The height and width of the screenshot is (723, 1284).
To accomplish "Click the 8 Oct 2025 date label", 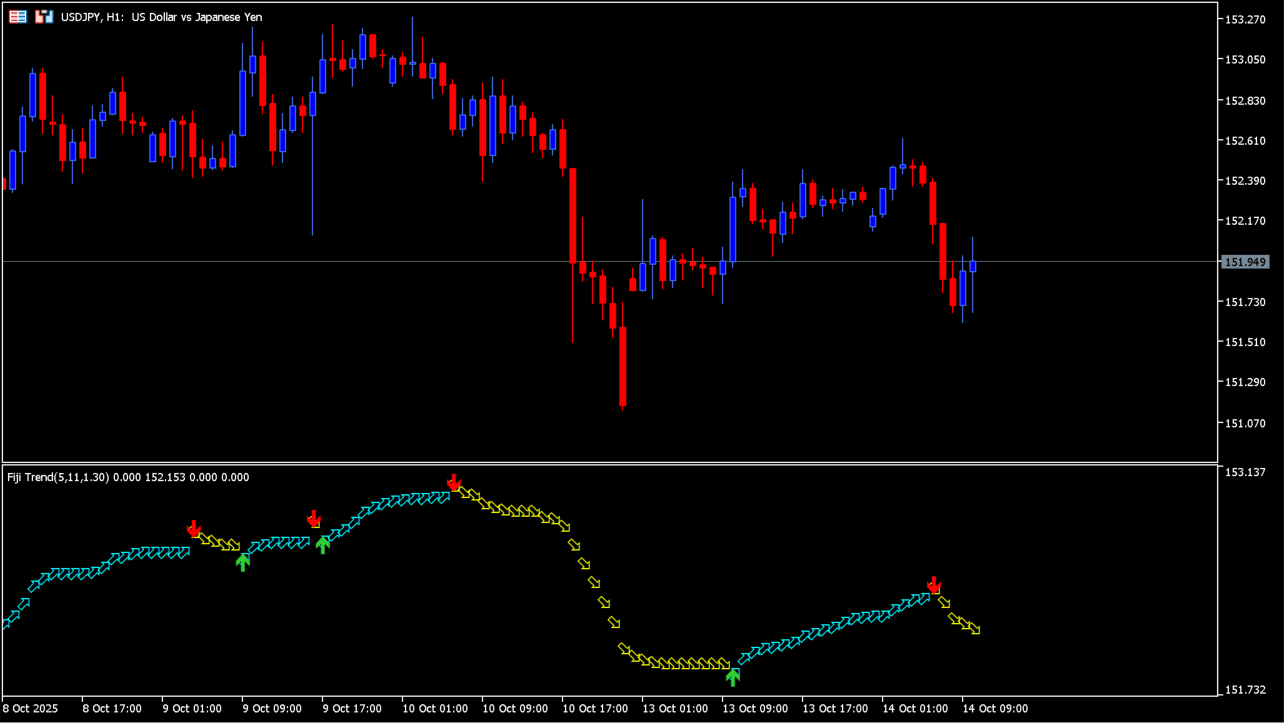I will (x=30, y=709).
